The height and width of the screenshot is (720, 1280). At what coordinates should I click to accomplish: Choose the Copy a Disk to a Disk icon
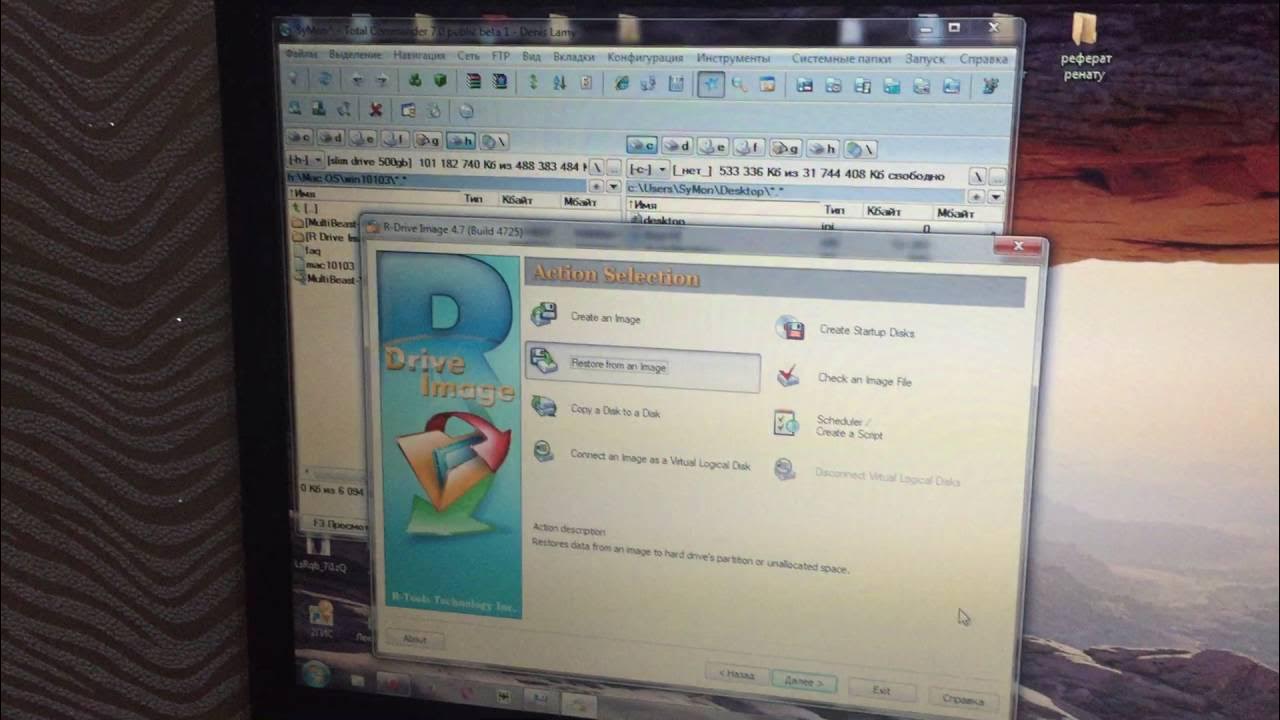543,407
